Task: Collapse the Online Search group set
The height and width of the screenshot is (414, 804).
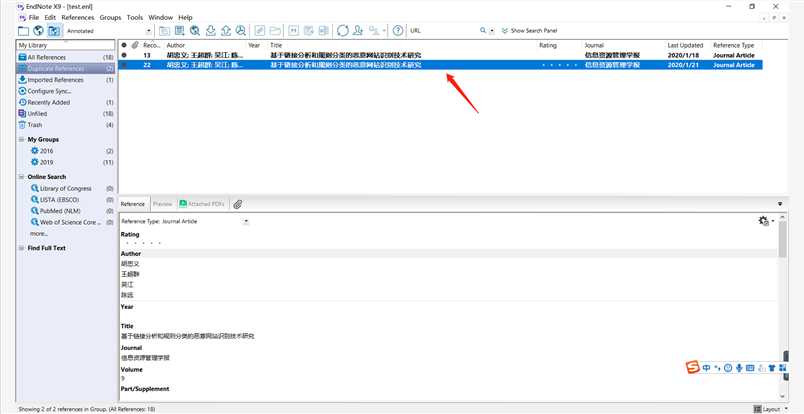Action: pyautogui.click(x=22, y=177)
